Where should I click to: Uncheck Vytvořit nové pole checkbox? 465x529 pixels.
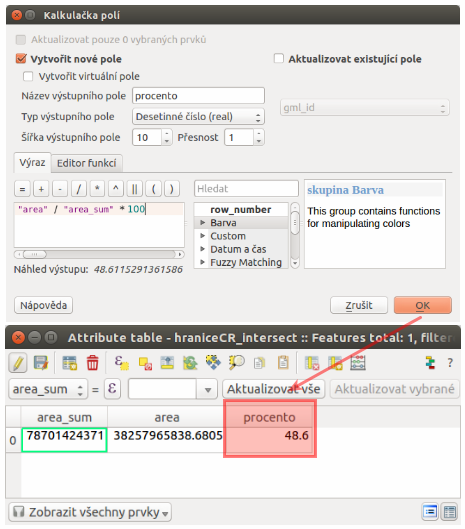point(21,59)
